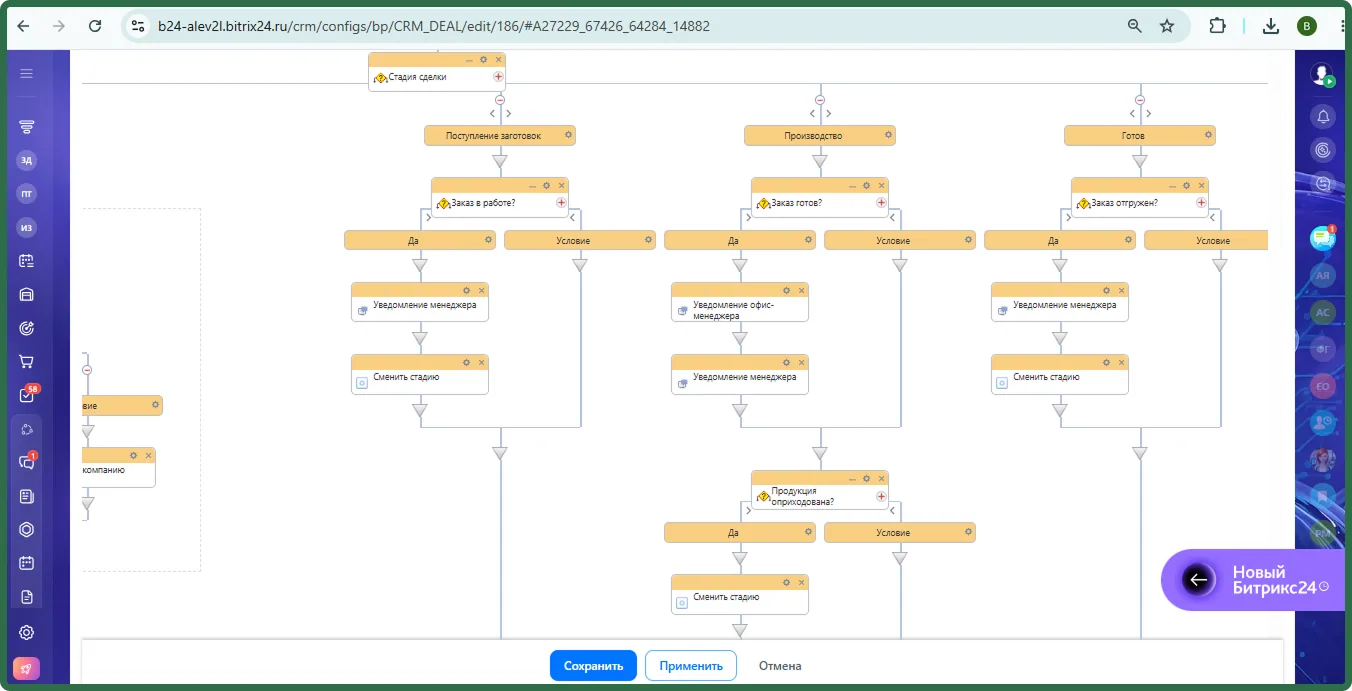
Task: Open gear settings of "Производство" branch
Action: click(x=888, y=134)
